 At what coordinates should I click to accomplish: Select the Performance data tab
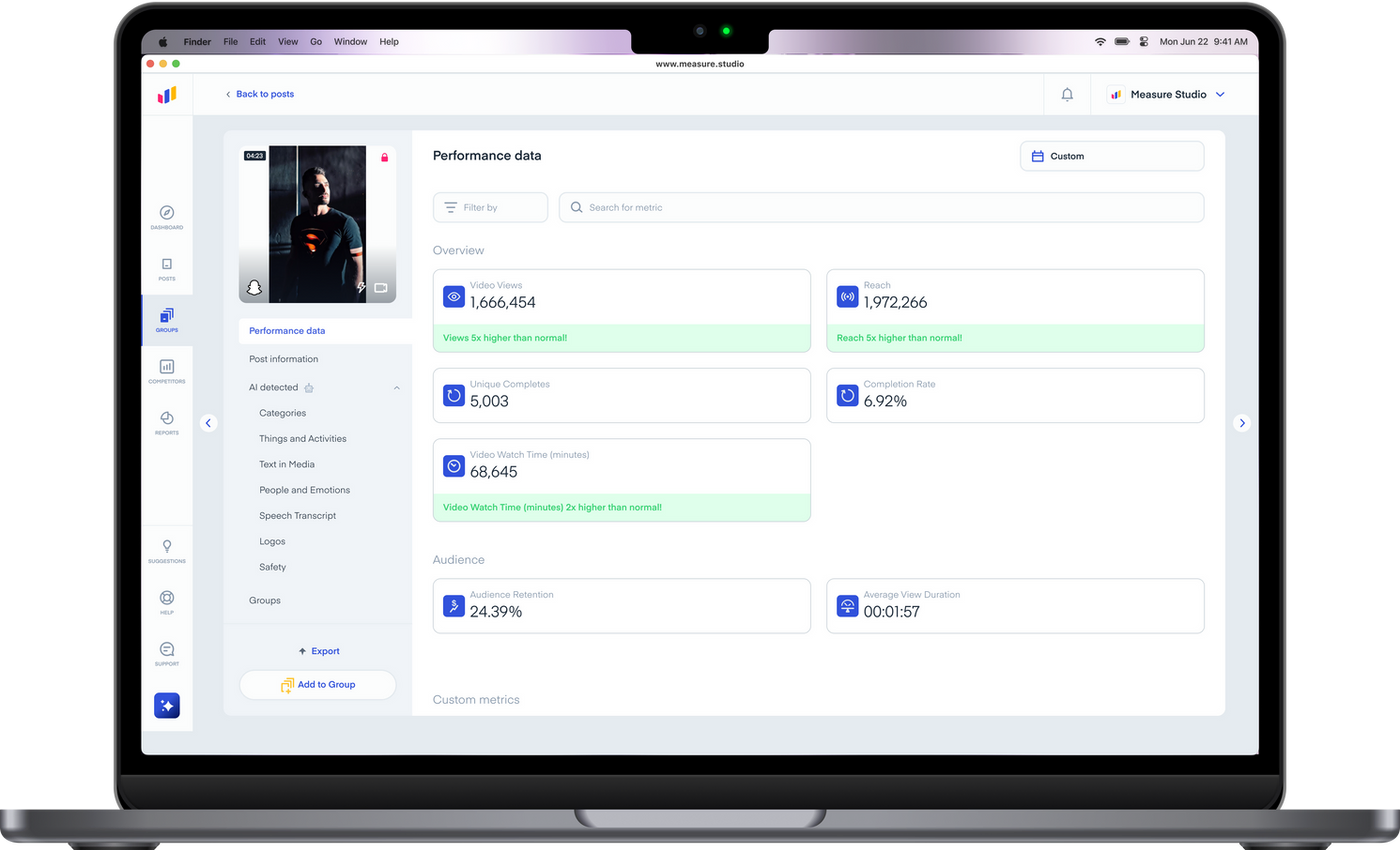pos(325,331)
